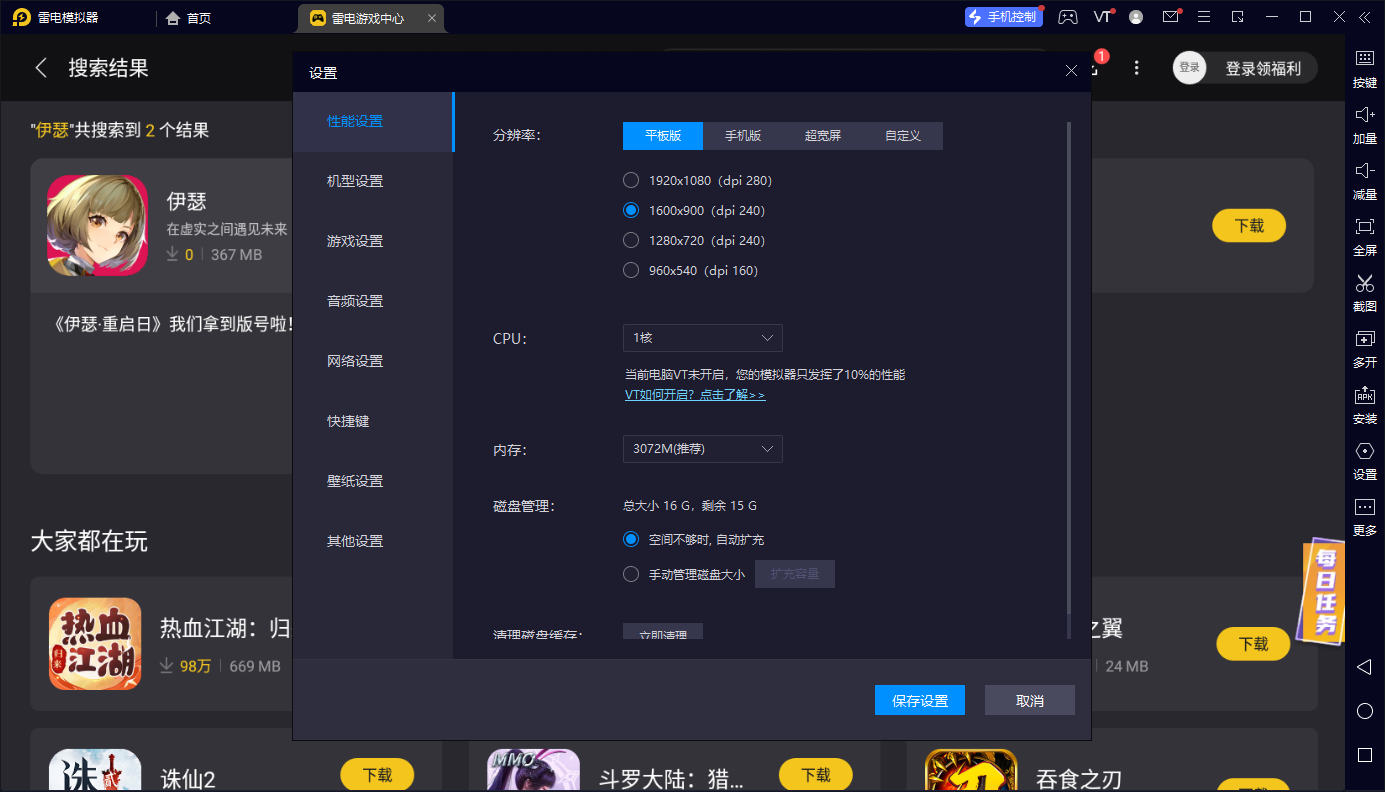Open the hamburger menu in the title bar

[x=1204, y=17]
